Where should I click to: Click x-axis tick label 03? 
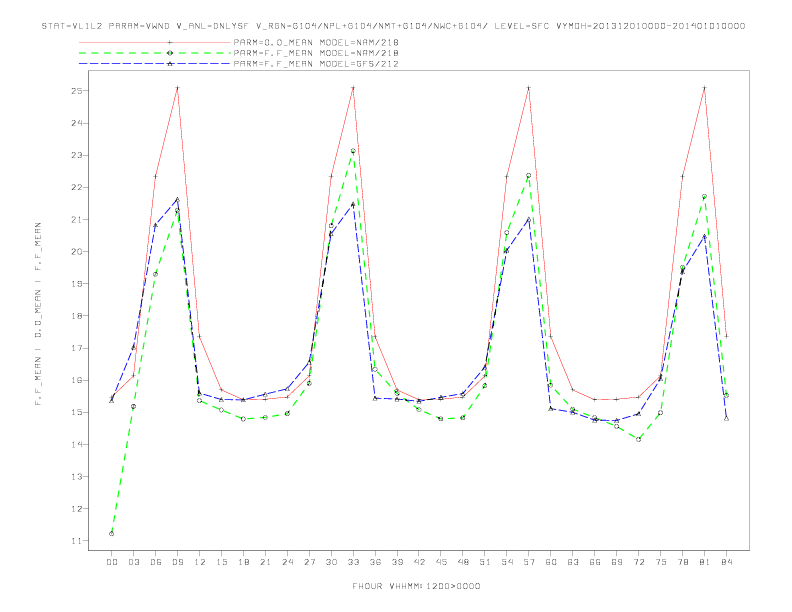[133, 562]
